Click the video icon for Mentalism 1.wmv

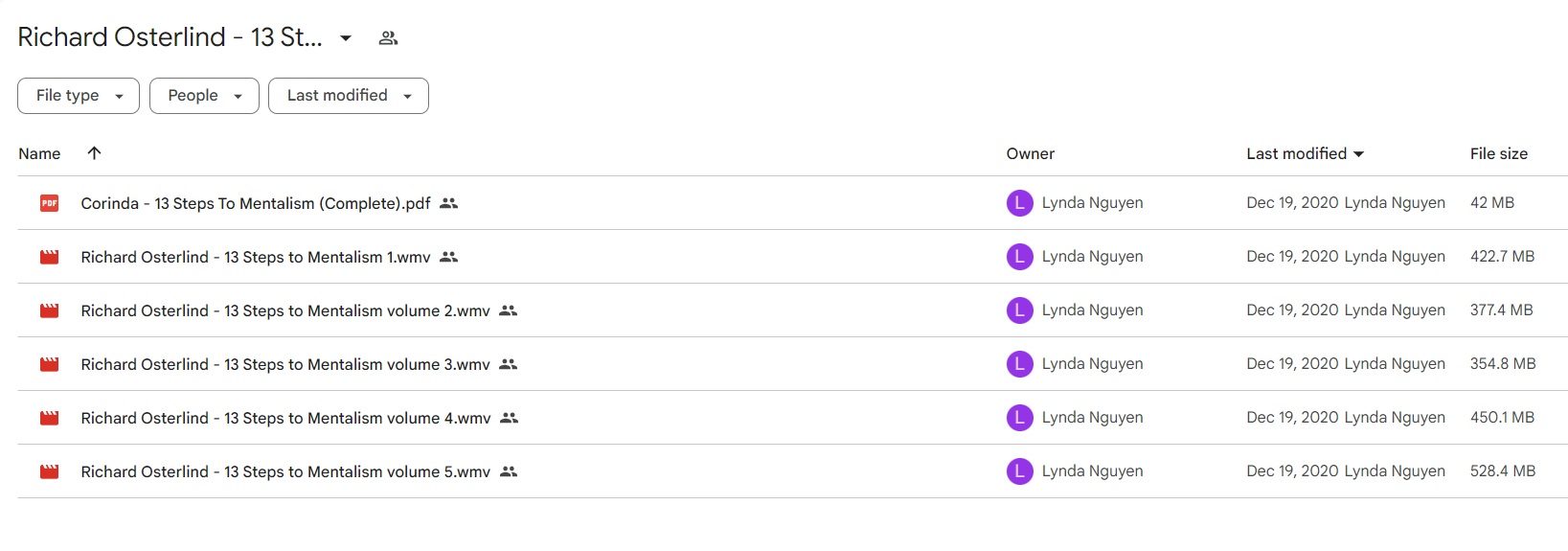point(49,257)
